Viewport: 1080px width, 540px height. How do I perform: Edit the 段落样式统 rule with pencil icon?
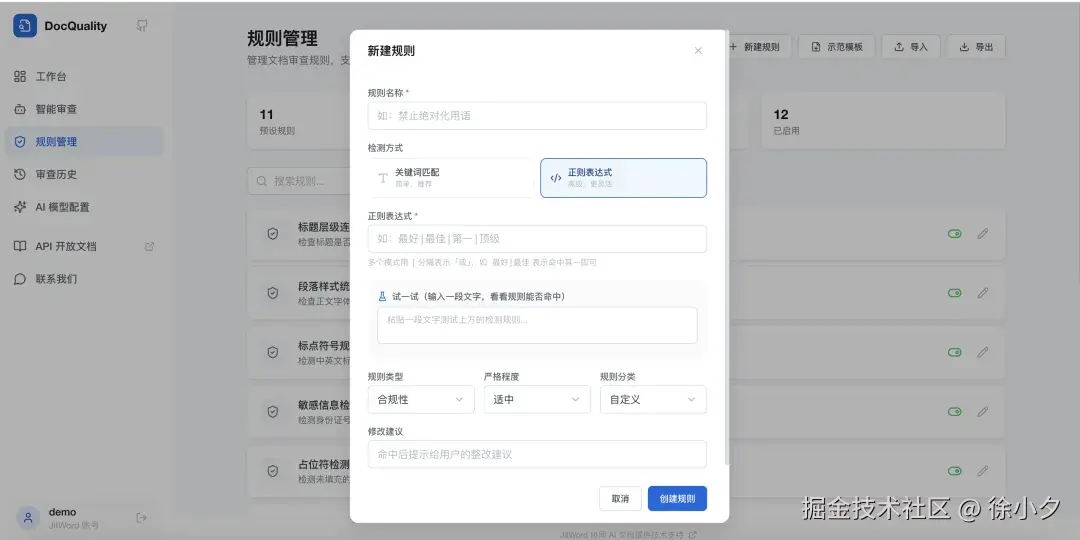coord(983,293)
